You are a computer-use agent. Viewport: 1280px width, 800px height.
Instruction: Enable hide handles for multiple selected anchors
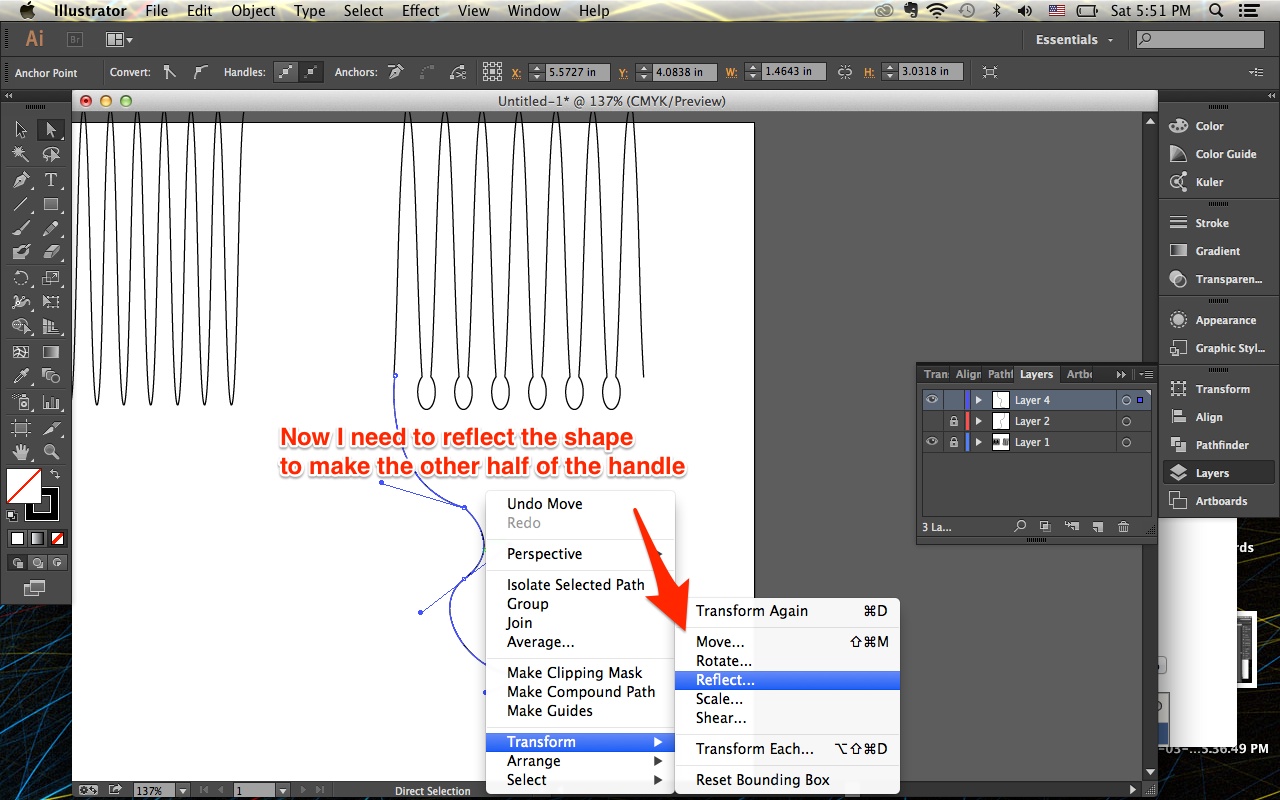pos(312,72)
